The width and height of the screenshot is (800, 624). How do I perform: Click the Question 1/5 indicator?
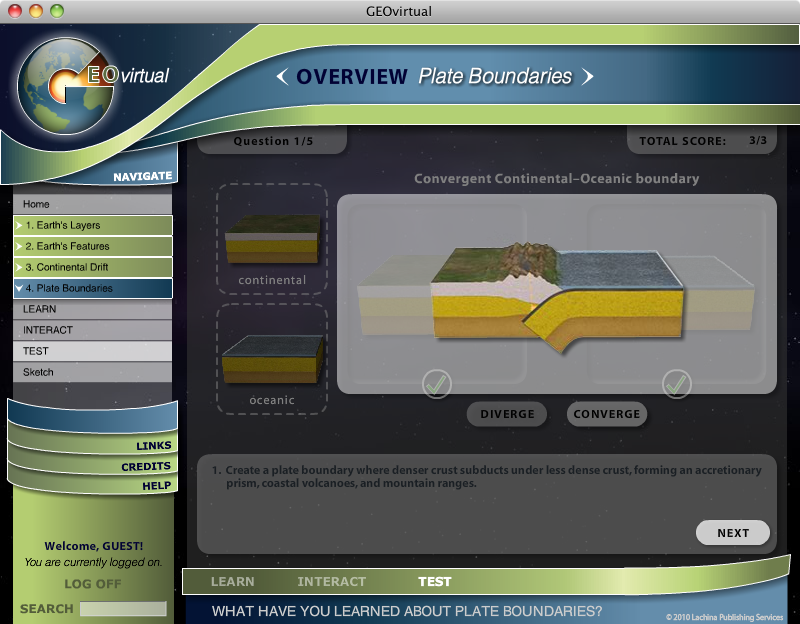tap(272, 141)
